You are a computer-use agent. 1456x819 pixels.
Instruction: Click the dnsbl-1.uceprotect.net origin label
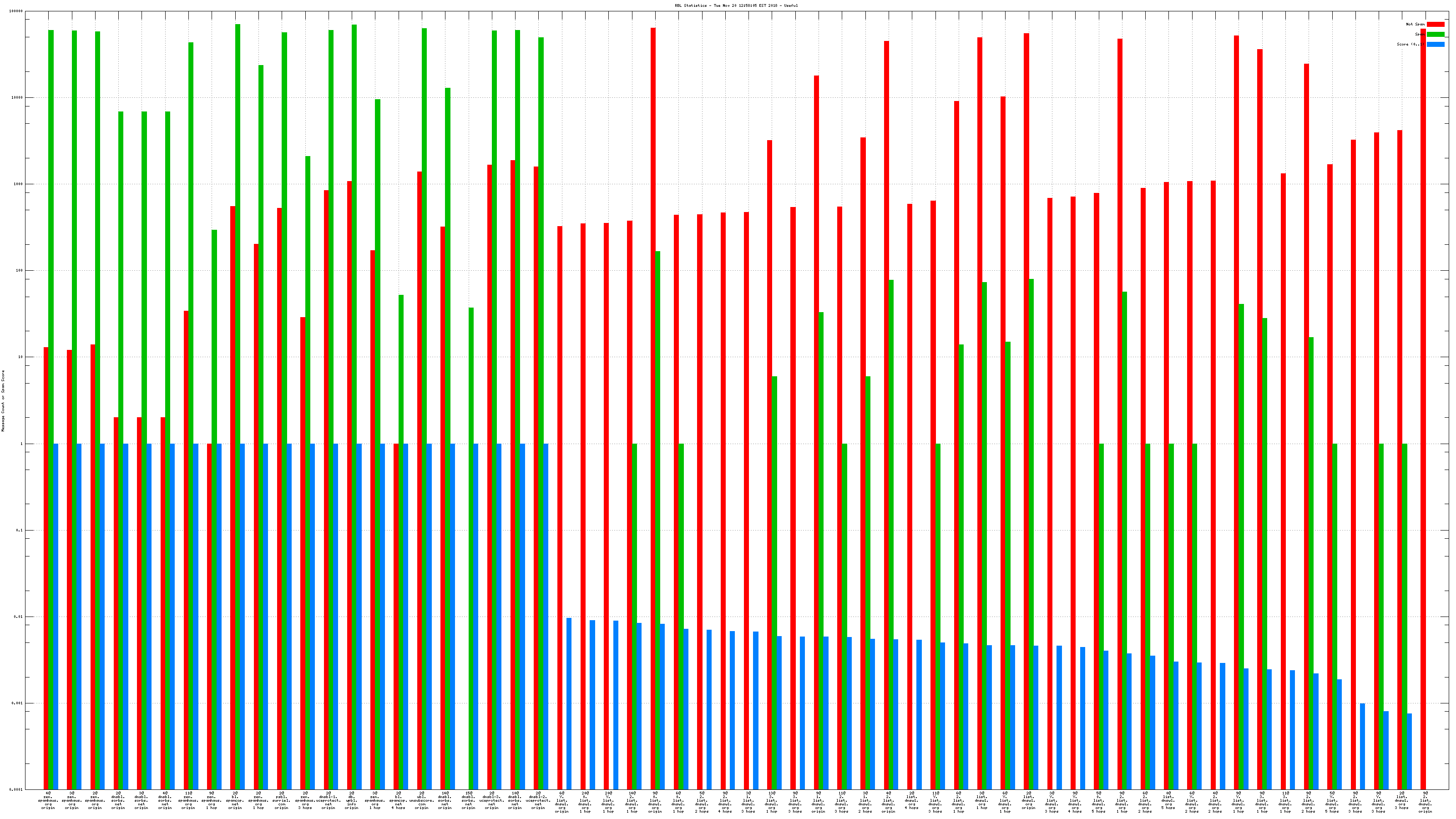[329, 800]
